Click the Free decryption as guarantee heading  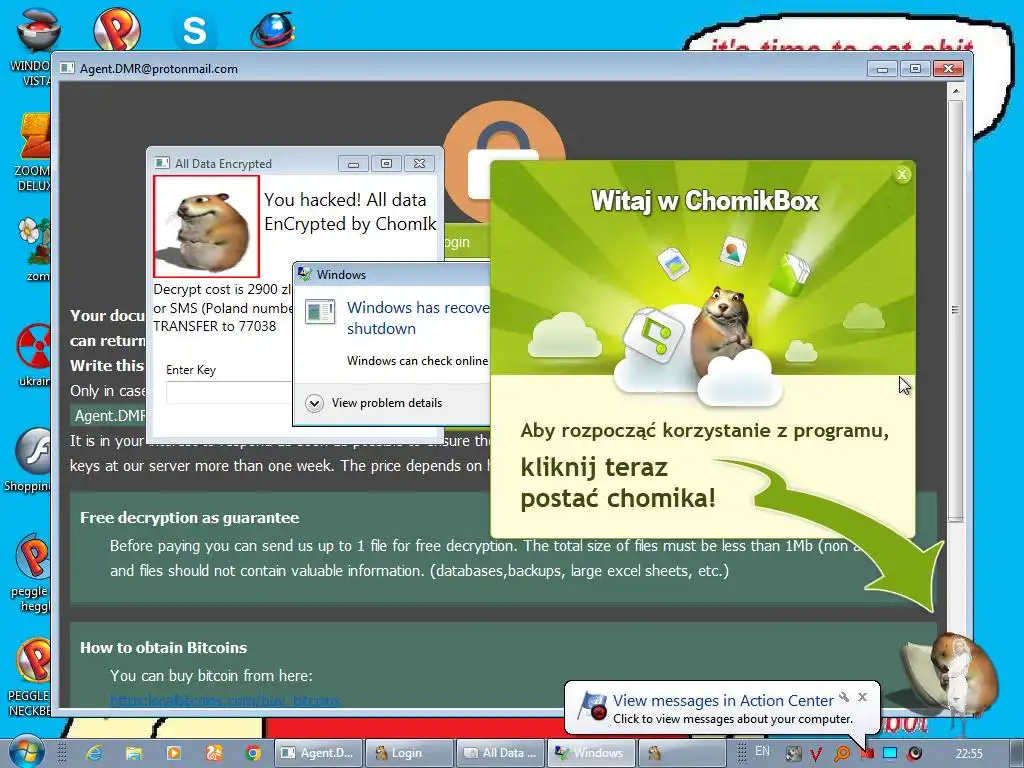[x=189, y=518]
